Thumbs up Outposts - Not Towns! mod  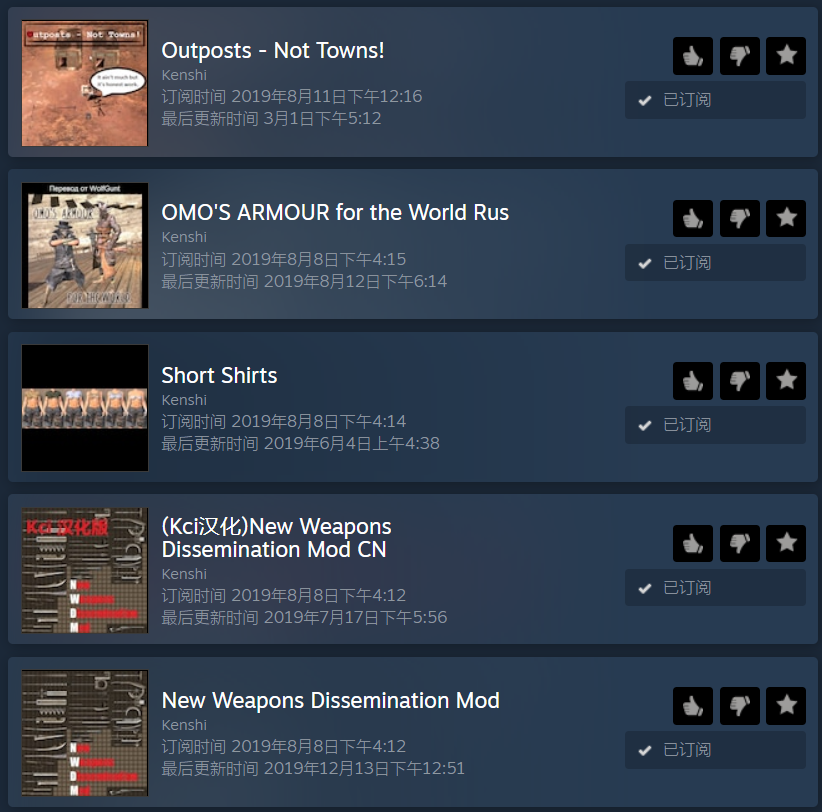click(x=693, y=56)
